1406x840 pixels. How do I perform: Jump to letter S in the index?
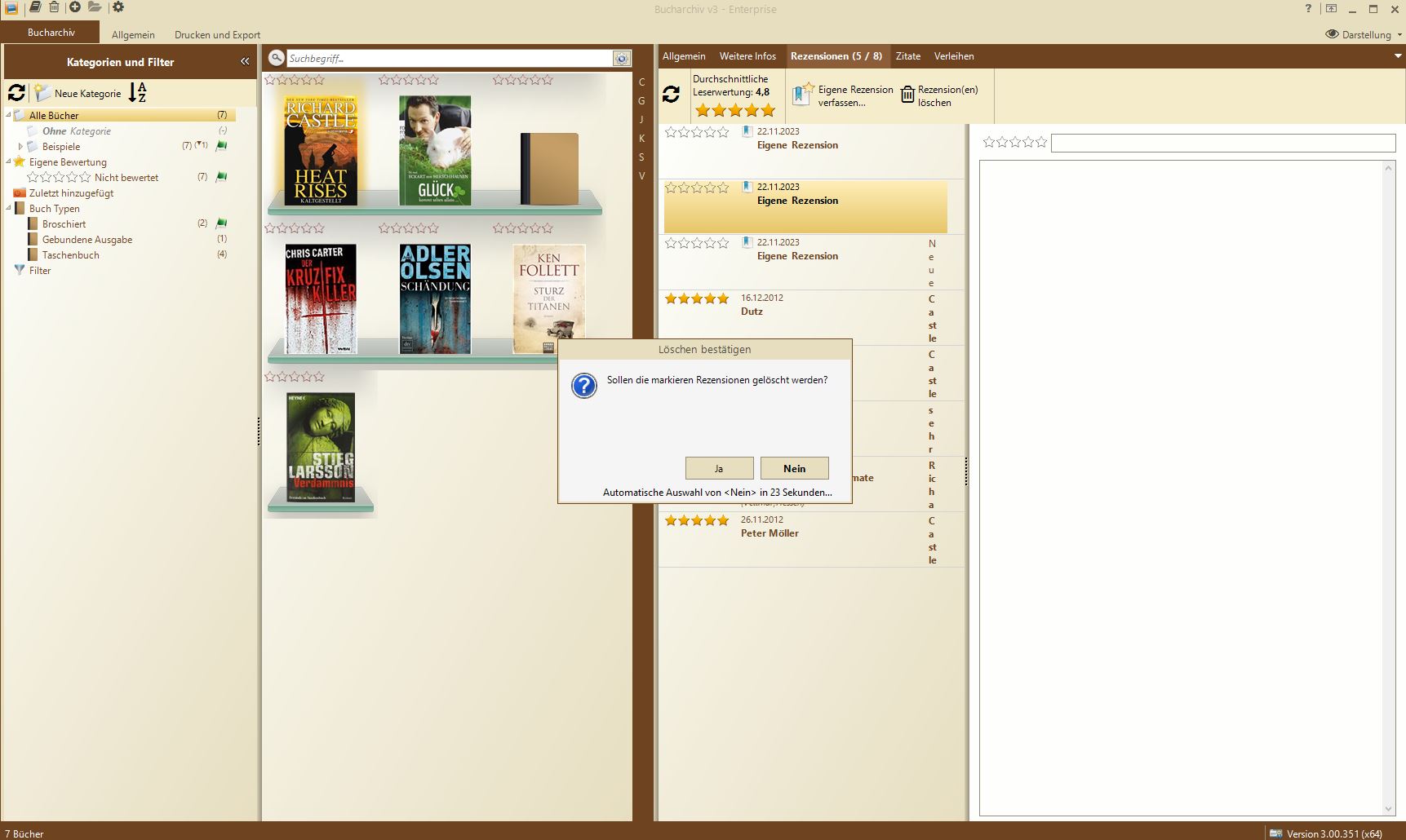641,157
